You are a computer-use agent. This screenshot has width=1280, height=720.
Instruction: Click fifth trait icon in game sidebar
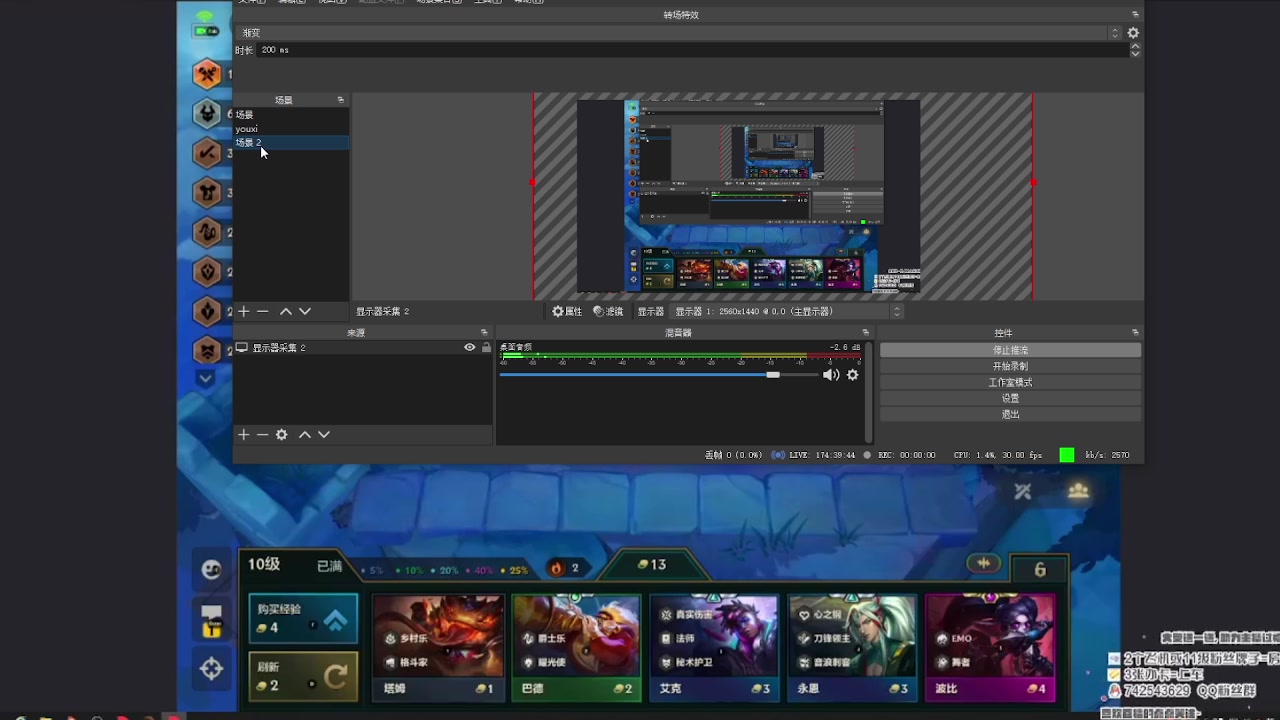[207, 232]
